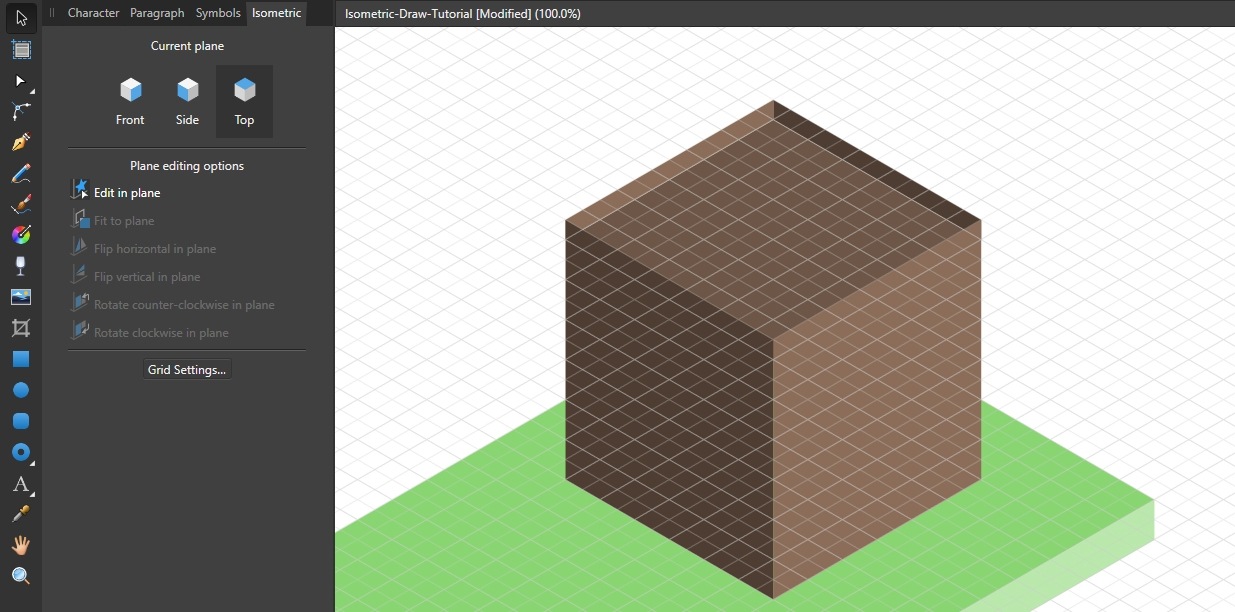Pick the Pen tool
The image size is (1235, 612).
[19, 142]
